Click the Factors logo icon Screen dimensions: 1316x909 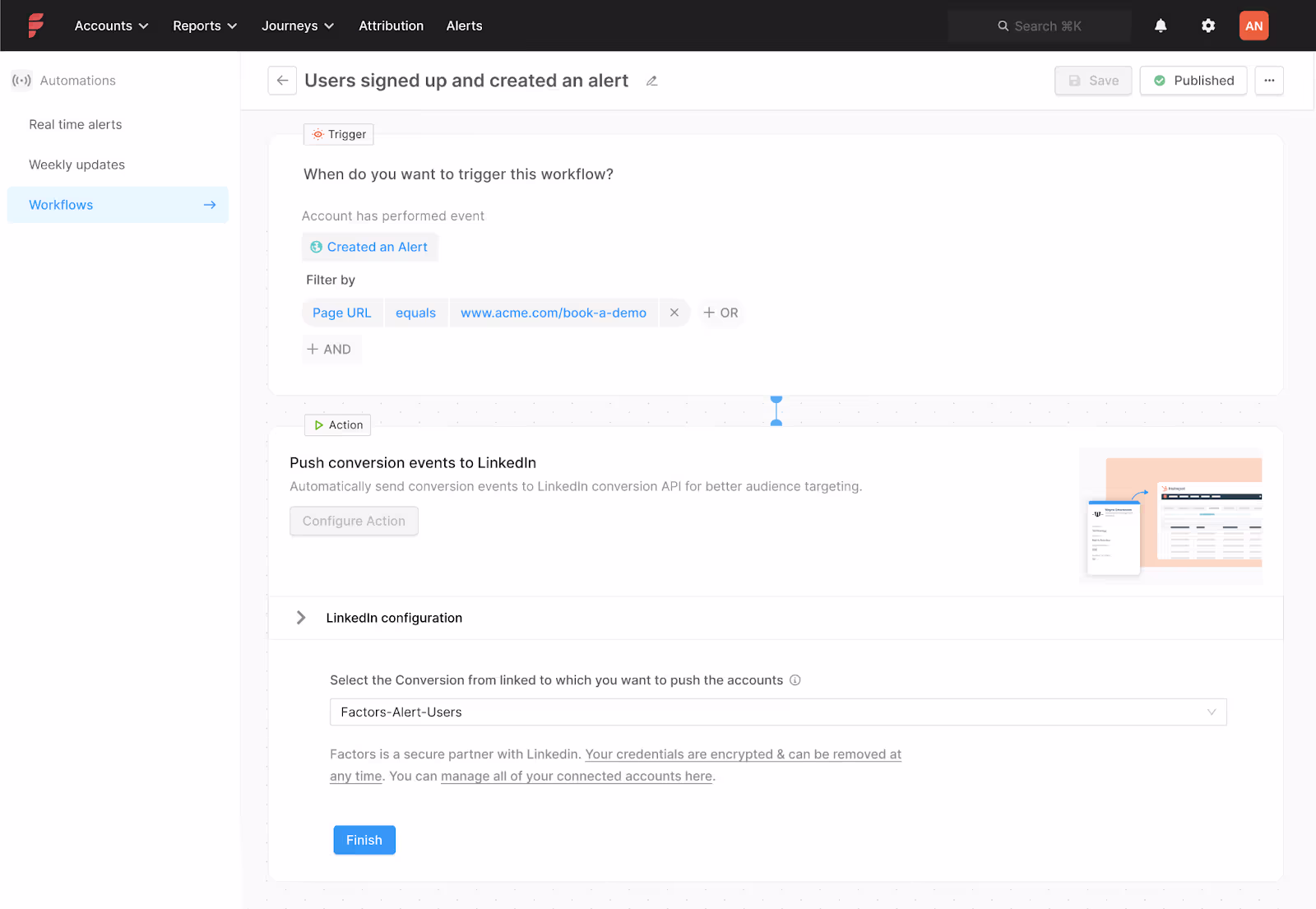(35, 26)
